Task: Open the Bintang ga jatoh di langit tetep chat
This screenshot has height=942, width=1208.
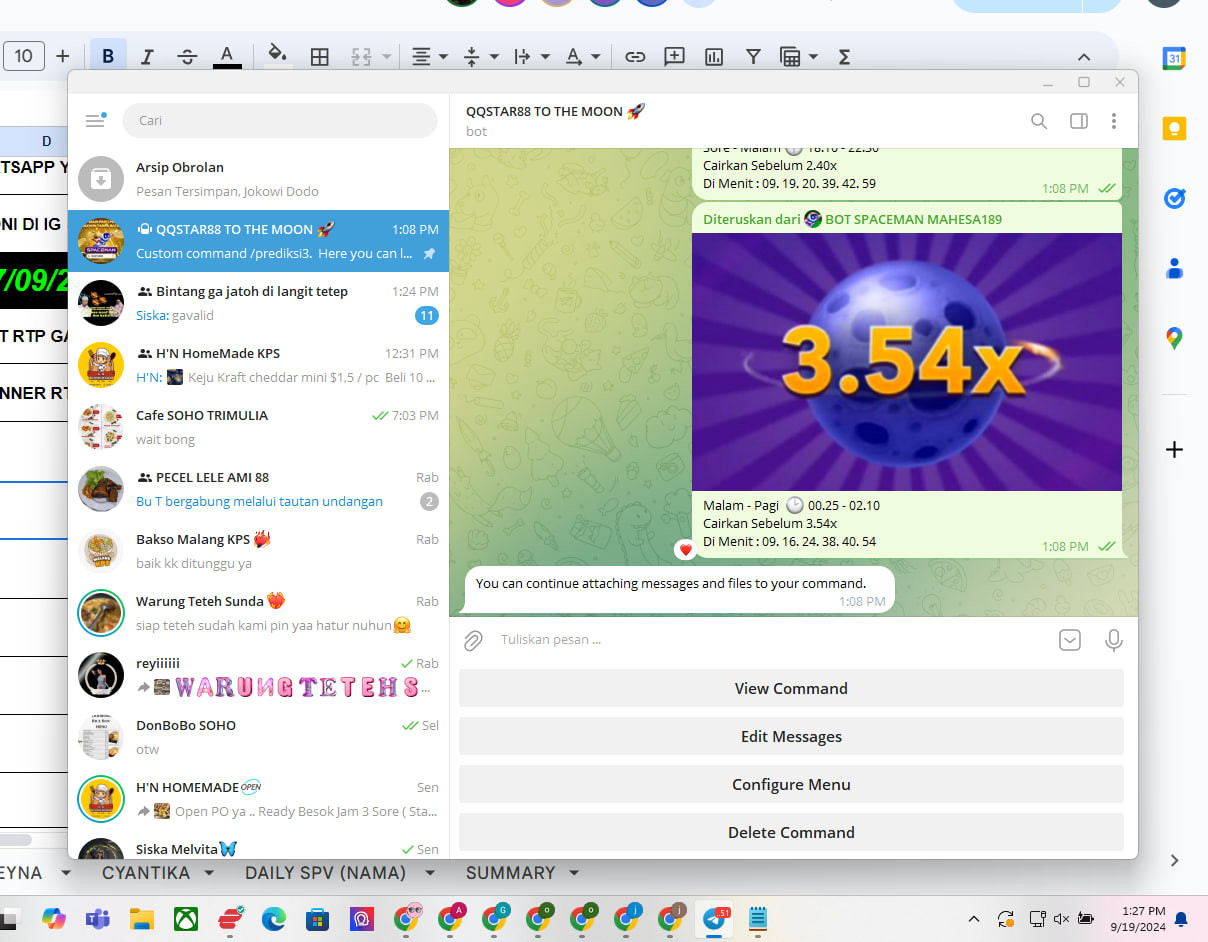Action: click(x=259, y=303)
